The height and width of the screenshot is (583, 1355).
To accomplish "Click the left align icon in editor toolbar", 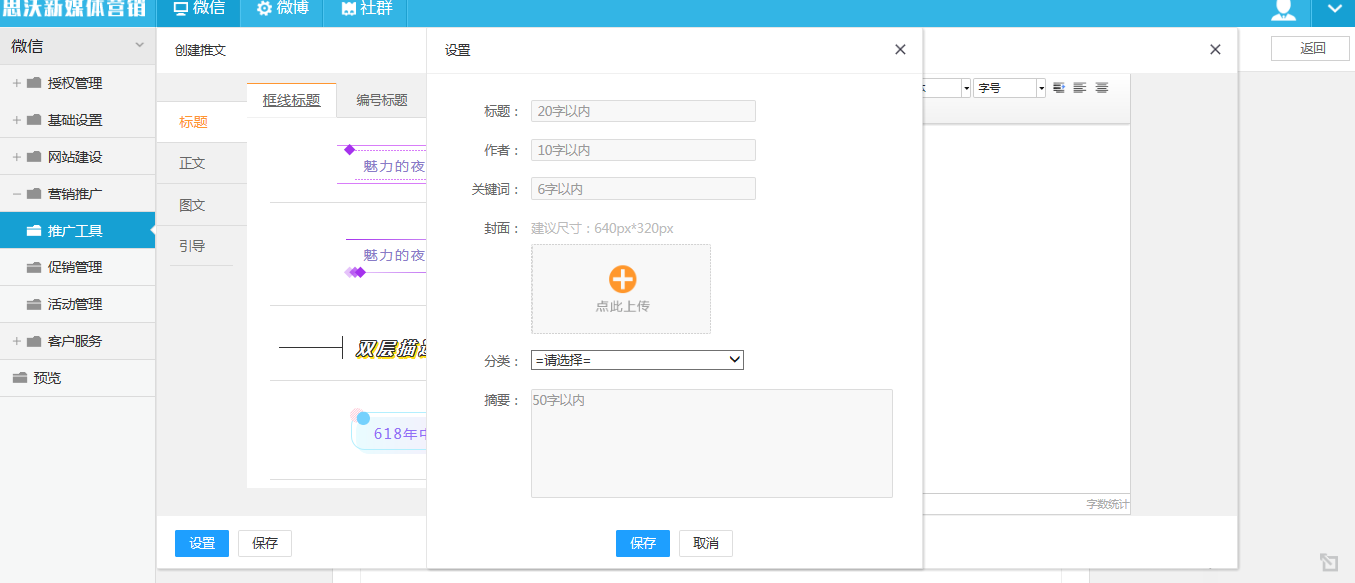I will [1080, 88].
